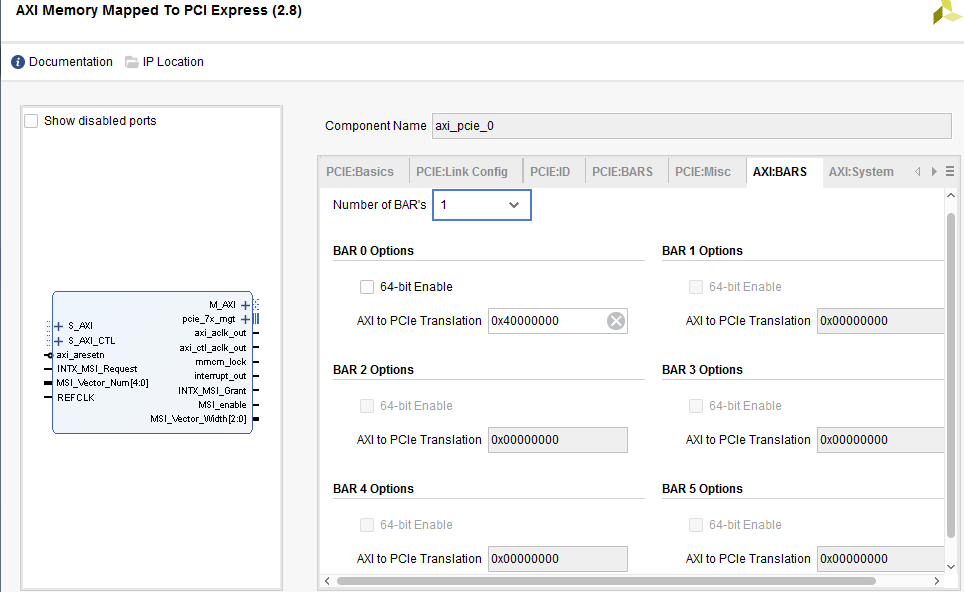
Task: Open the AXI:System tab
Action: [861, 170]
